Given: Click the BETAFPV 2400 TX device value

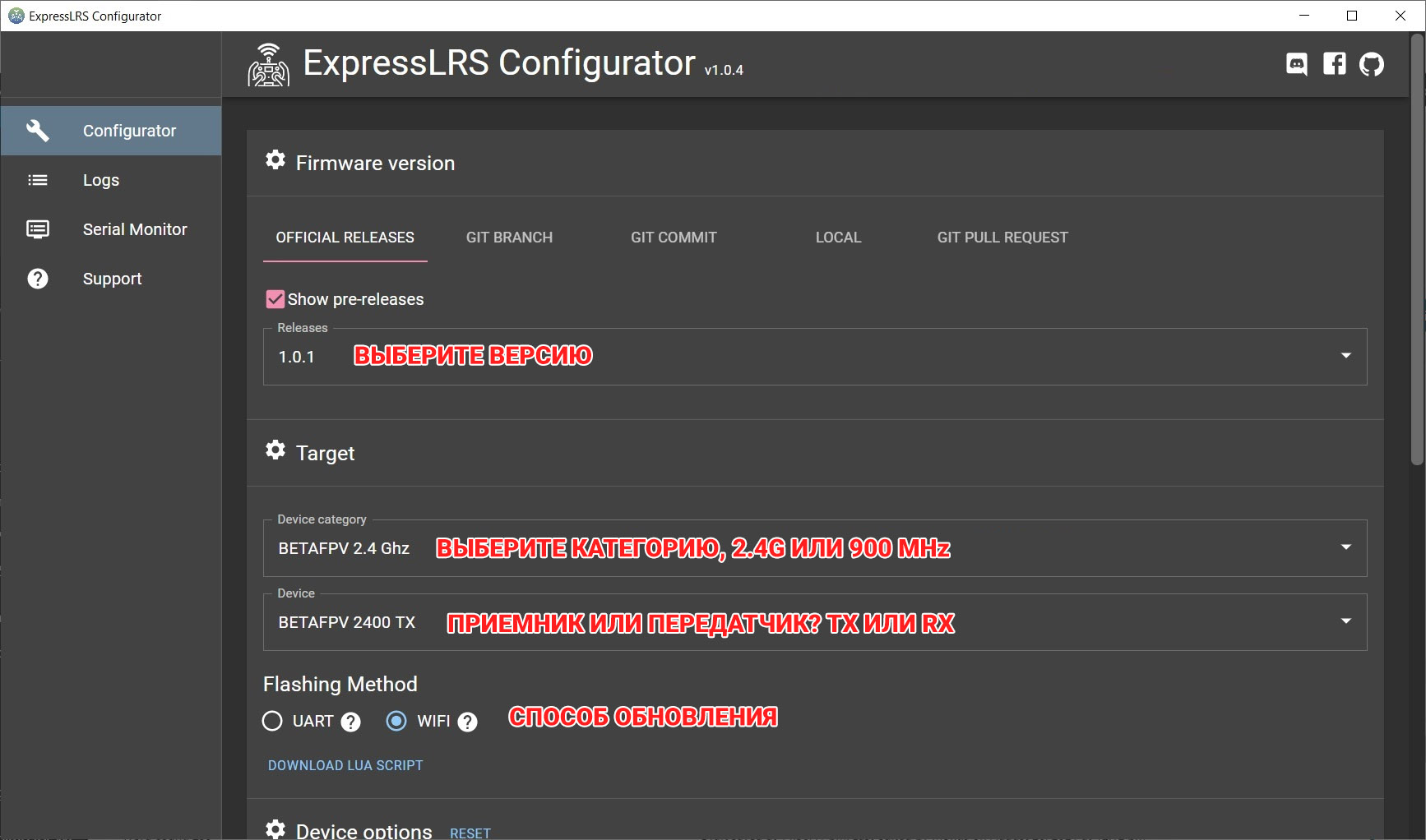Looking at the screenshot, I should (347, 622).
